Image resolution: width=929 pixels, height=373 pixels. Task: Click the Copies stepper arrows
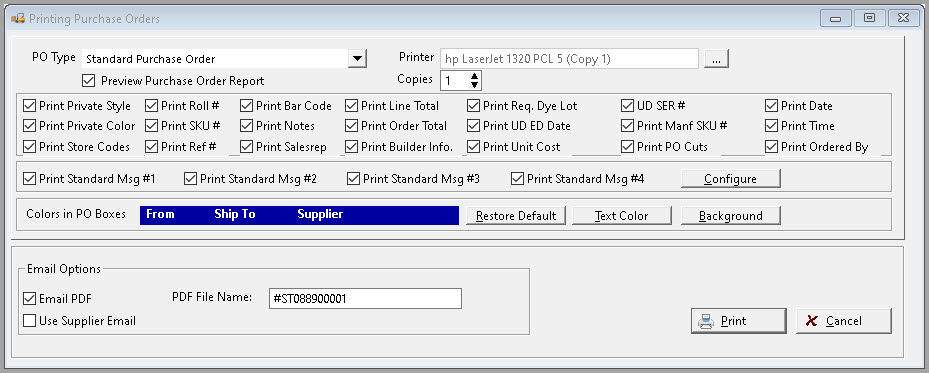tap(474, 80)
